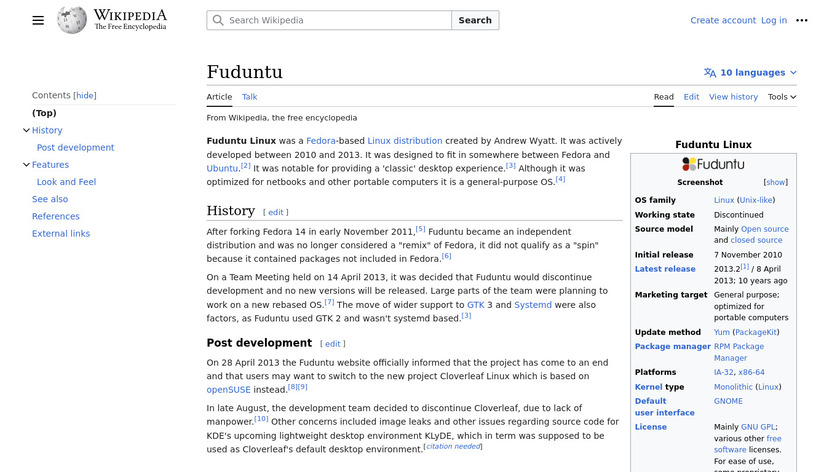840x472 pixels.
Task: Show the infobox screenshot
Action: click(776, 182)
